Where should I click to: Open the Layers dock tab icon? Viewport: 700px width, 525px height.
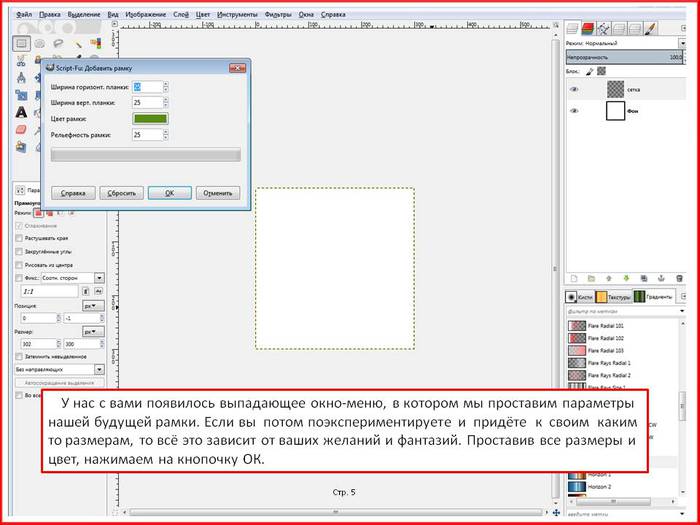click(x=572, y=29)
